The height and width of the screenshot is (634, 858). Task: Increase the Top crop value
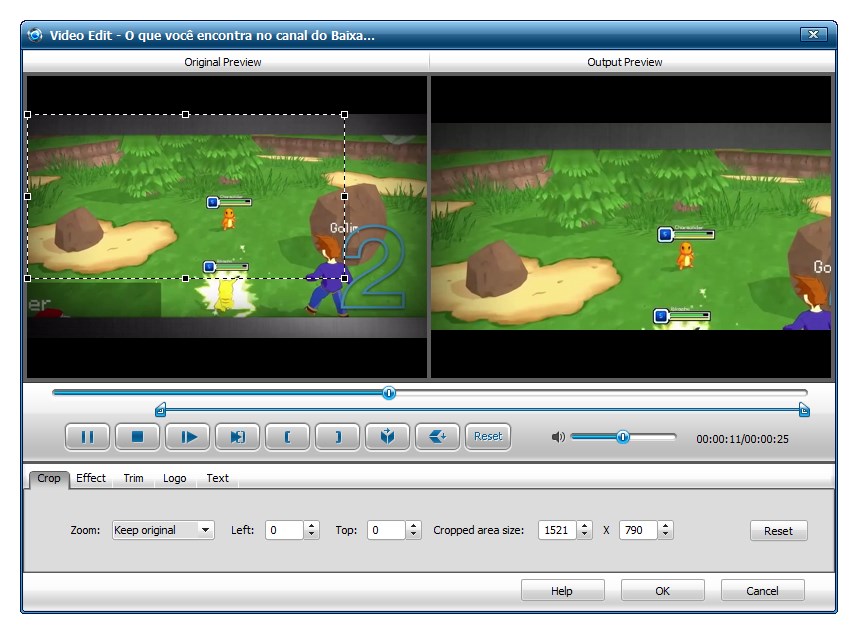pyautogui.click(x=414, y=526)
